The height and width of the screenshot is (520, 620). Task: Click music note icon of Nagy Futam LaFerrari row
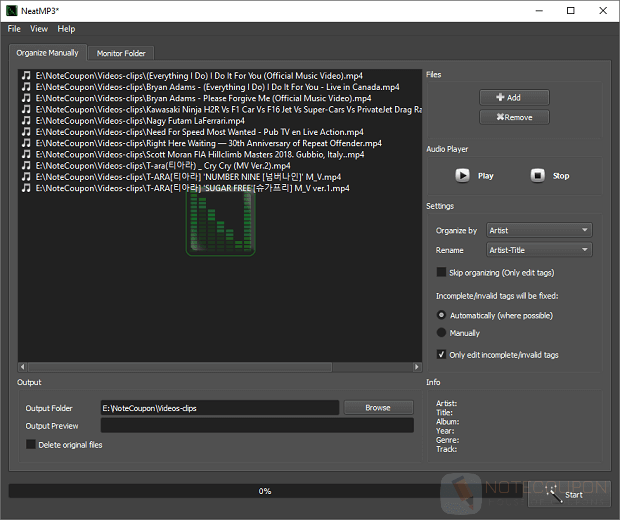[26, 120]
